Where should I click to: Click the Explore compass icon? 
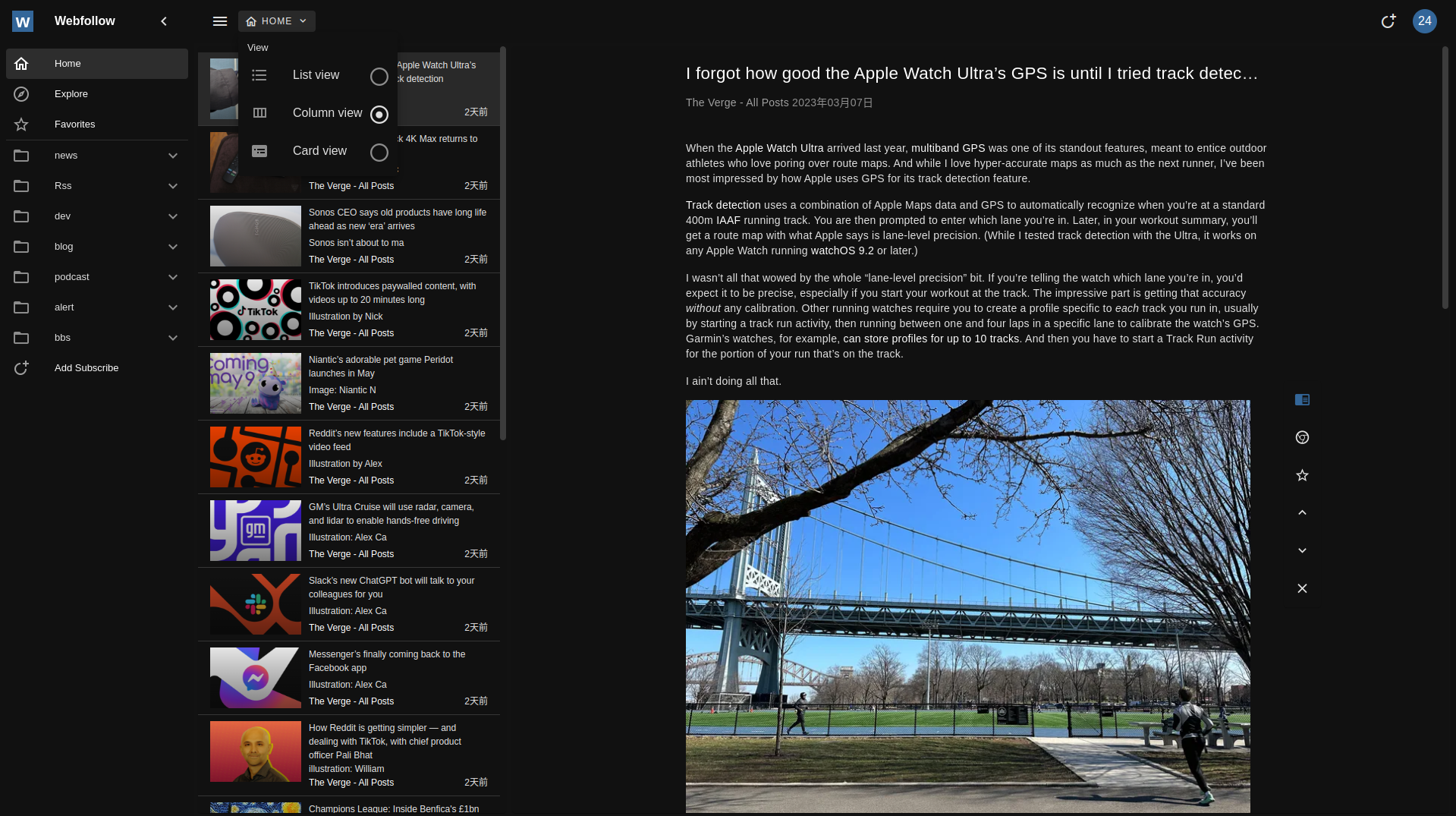[x=21, y=94]
